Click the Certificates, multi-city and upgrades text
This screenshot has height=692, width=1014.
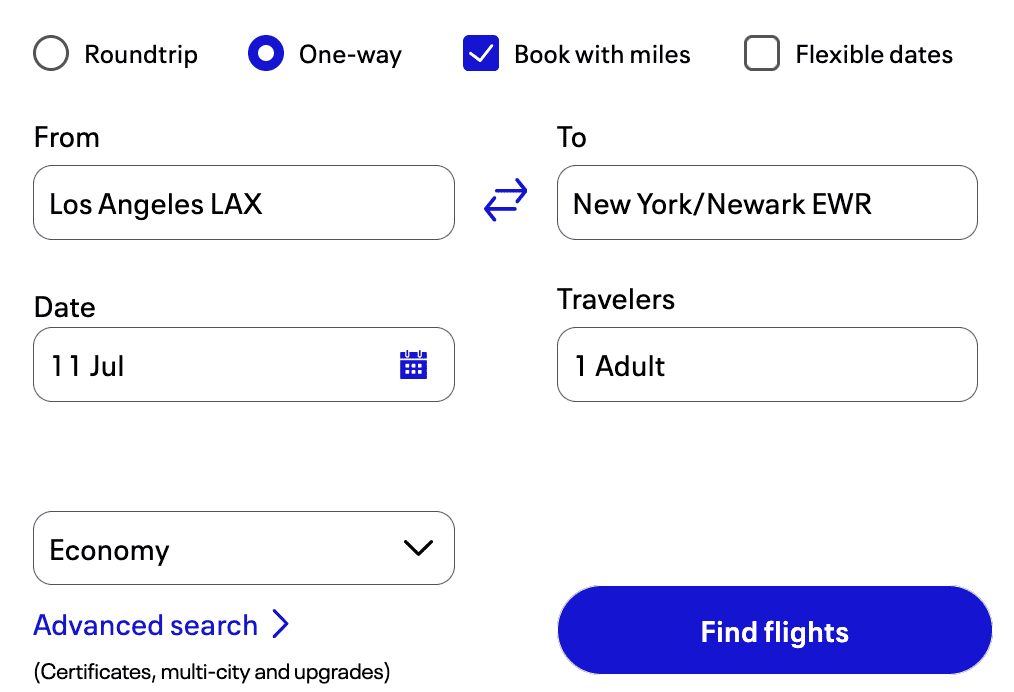point(211,671)
